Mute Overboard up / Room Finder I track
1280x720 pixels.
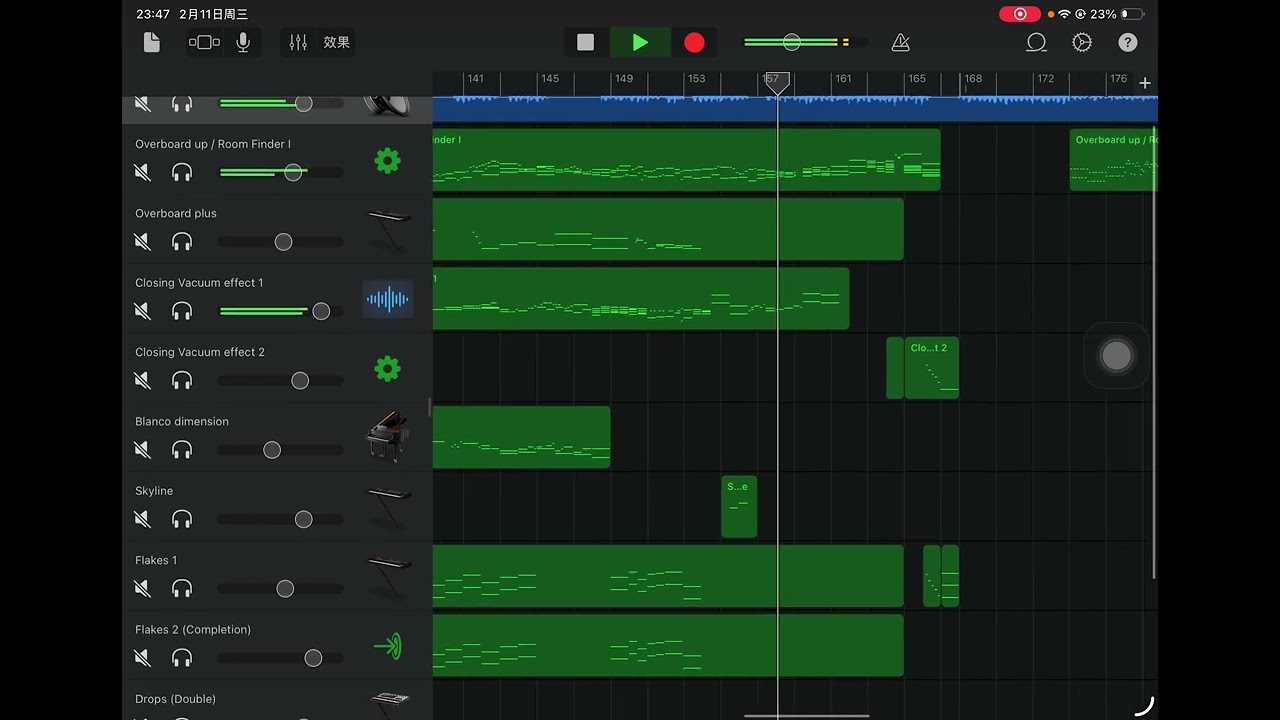(142, 173)
